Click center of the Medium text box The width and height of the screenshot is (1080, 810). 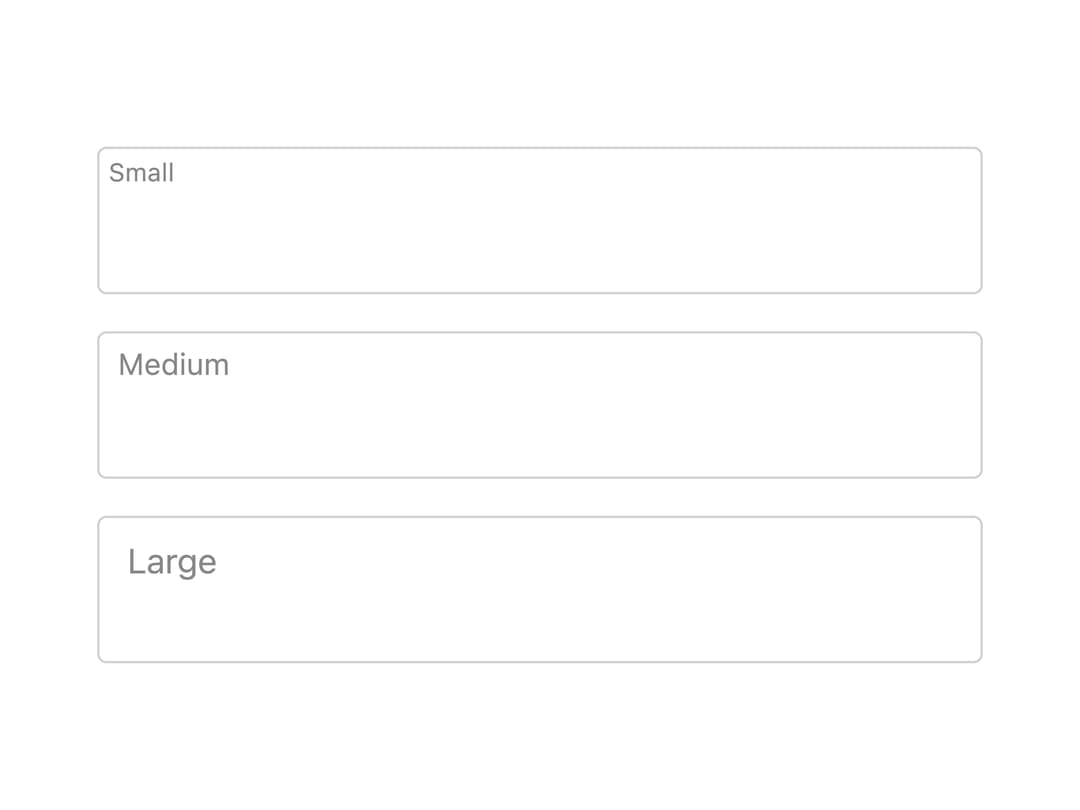[x=539, y=405]
